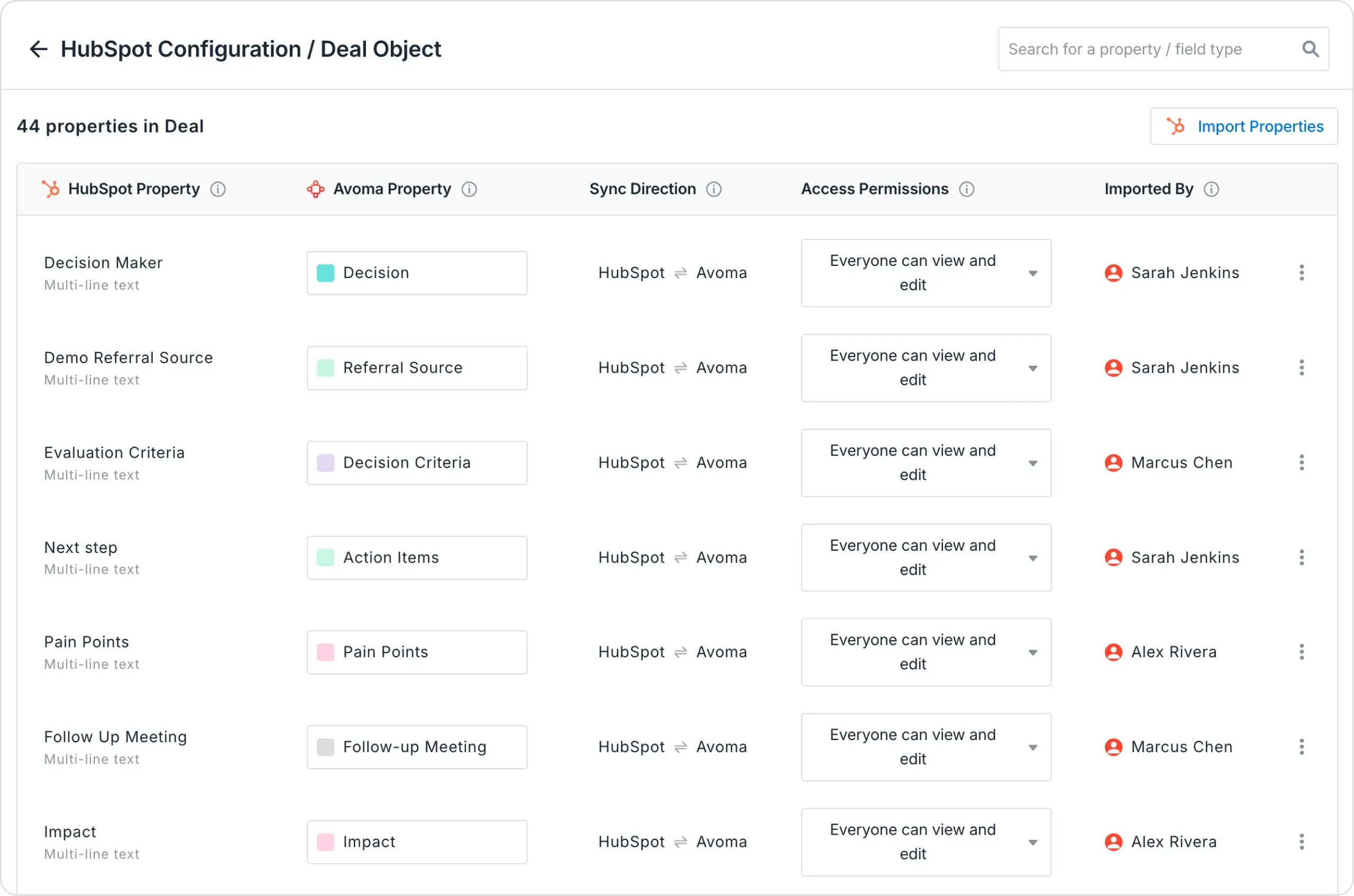Go back using the left arrow icon
The height and width of the screenshot is (896, 1354).
(38, 49)
